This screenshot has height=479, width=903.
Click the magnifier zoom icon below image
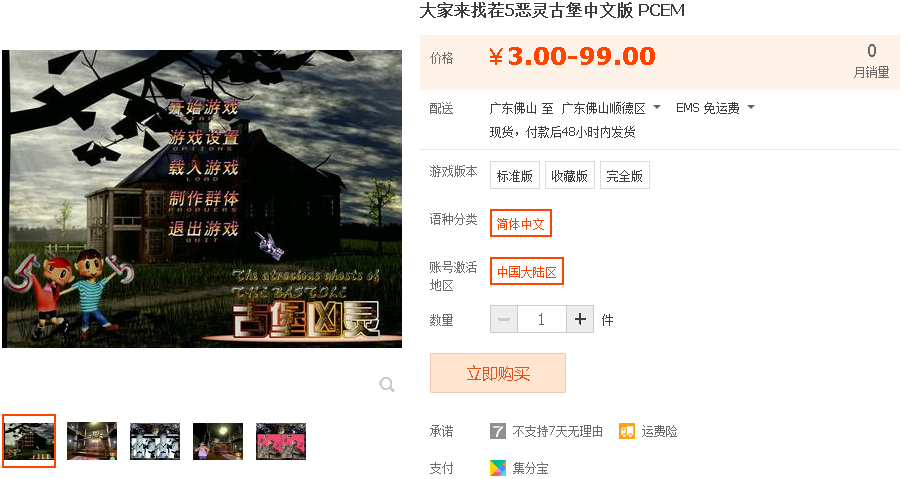click(387, 384)
